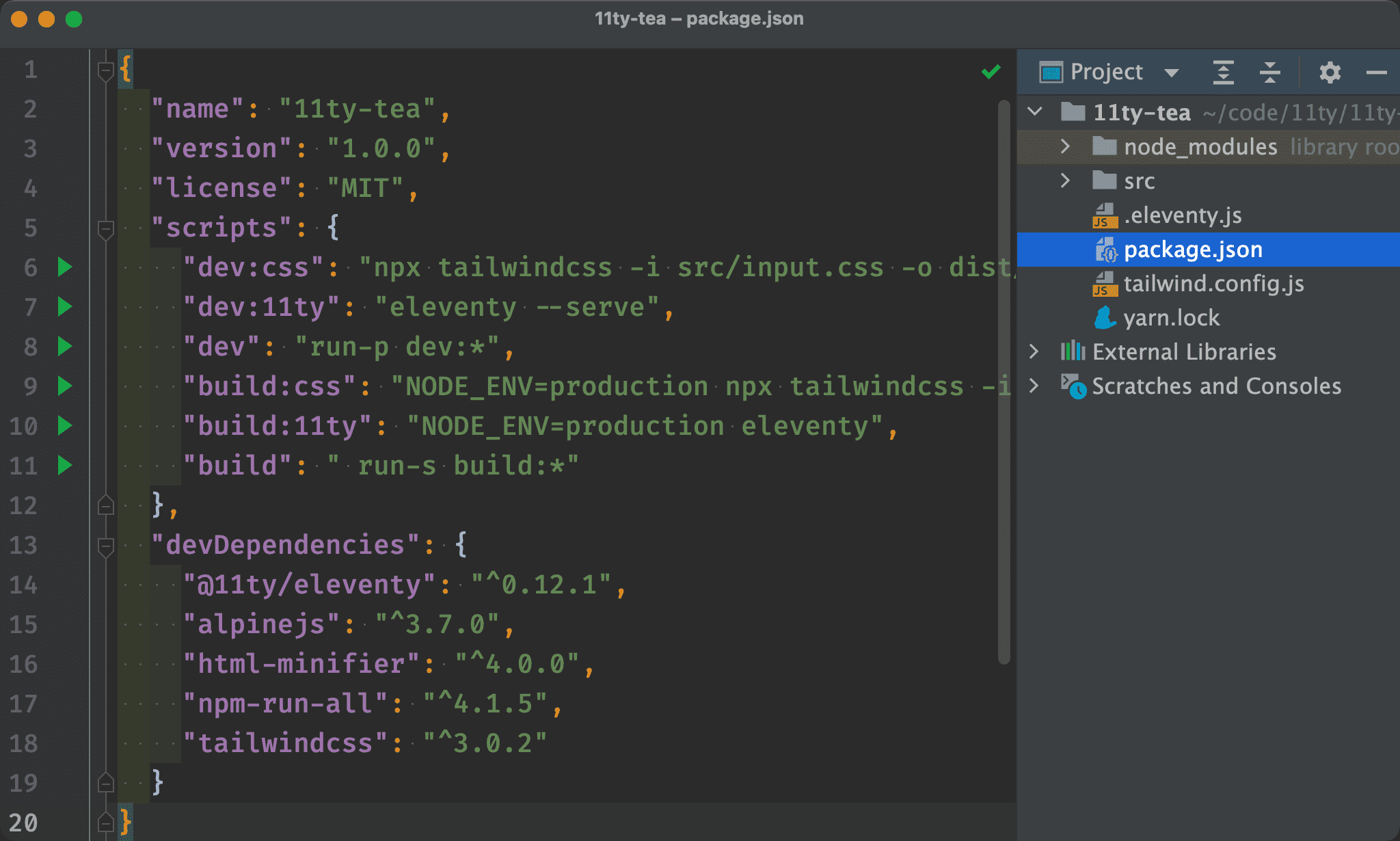Click fold end marker at line 20
1400x841 pixels.
(105, 823)
